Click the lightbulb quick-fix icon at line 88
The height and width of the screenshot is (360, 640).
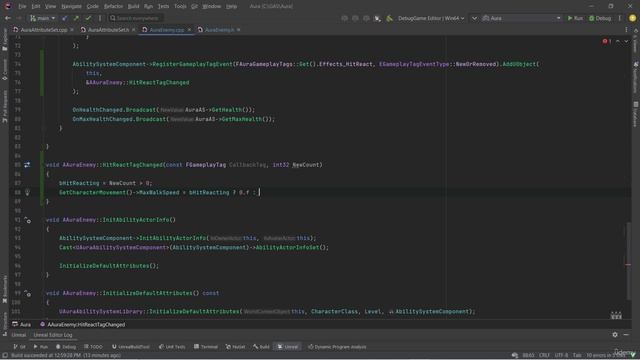tap(27, 192)
